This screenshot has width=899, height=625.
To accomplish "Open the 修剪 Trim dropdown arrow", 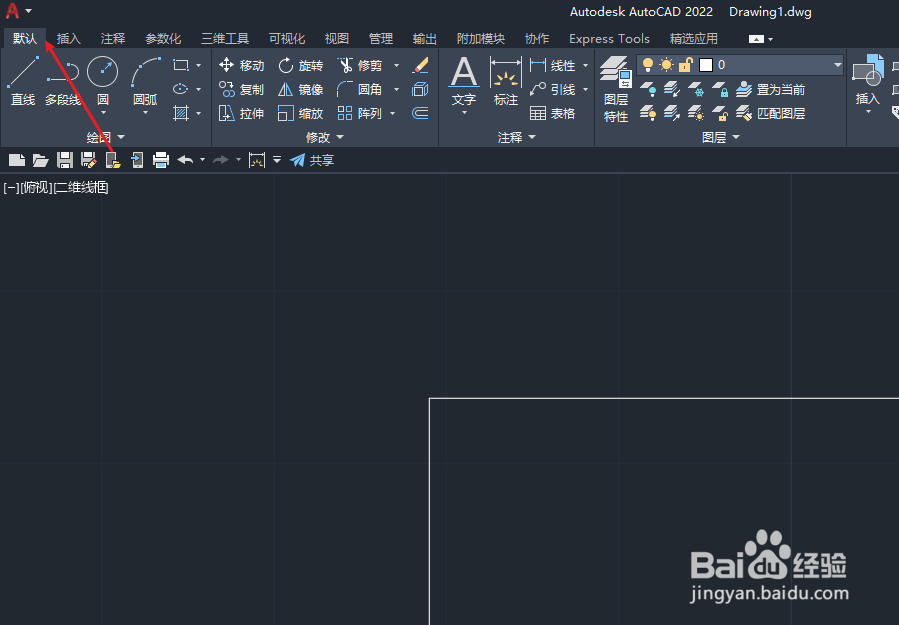I will tap(396, 65).
